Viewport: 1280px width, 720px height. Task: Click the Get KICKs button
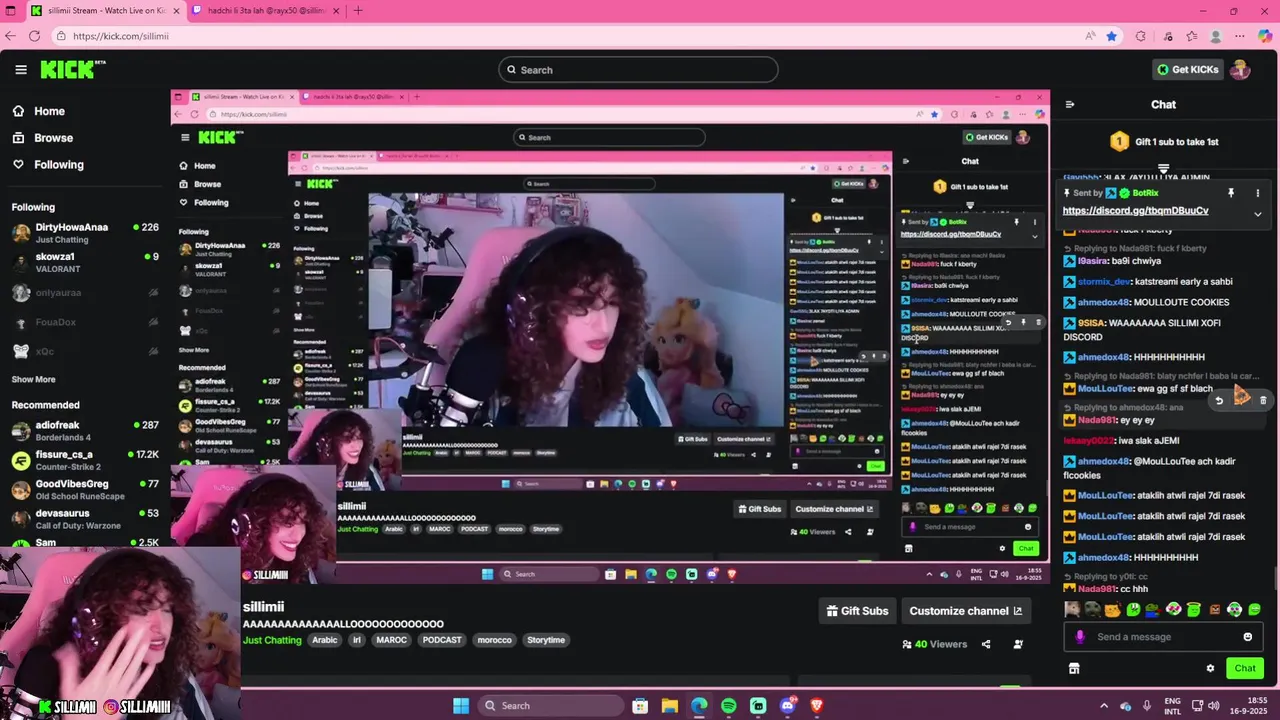pos(1187,69)
